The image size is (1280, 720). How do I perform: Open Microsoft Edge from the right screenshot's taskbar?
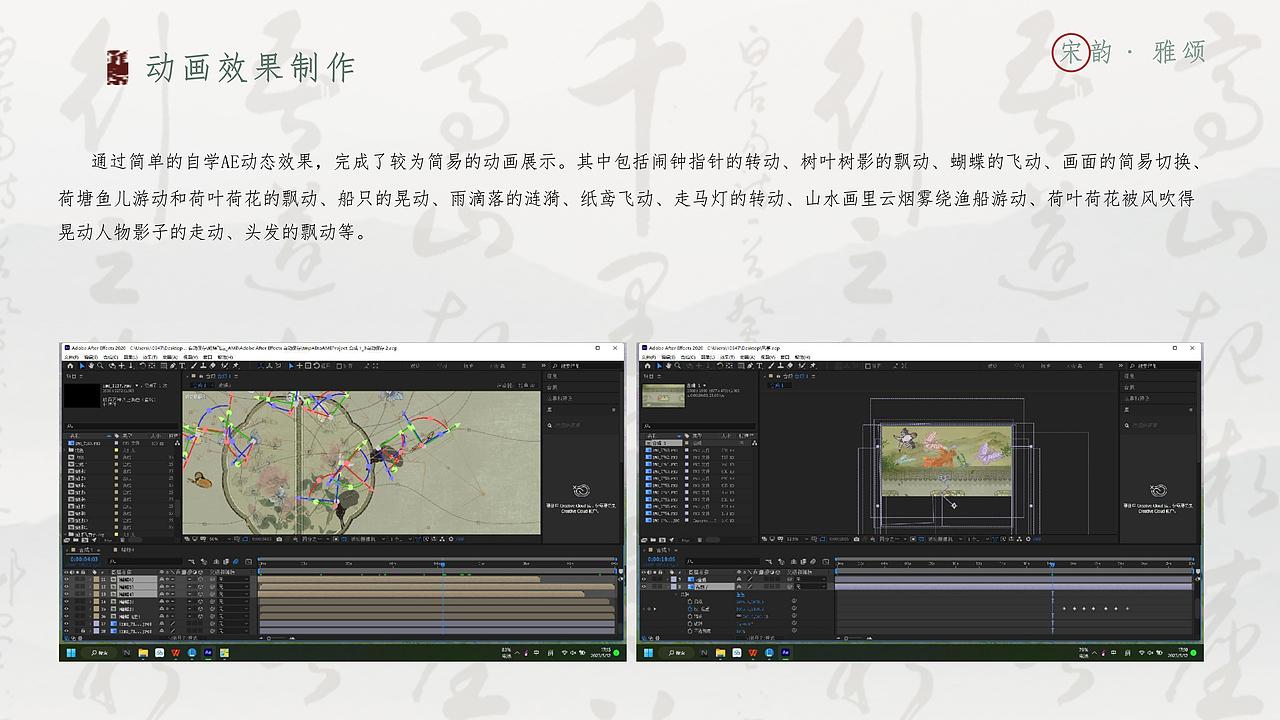tap(769, 652)
